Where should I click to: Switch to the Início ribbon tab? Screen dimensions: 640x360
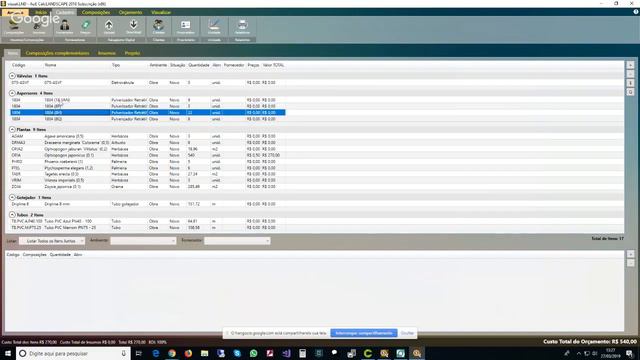[41, 12]
